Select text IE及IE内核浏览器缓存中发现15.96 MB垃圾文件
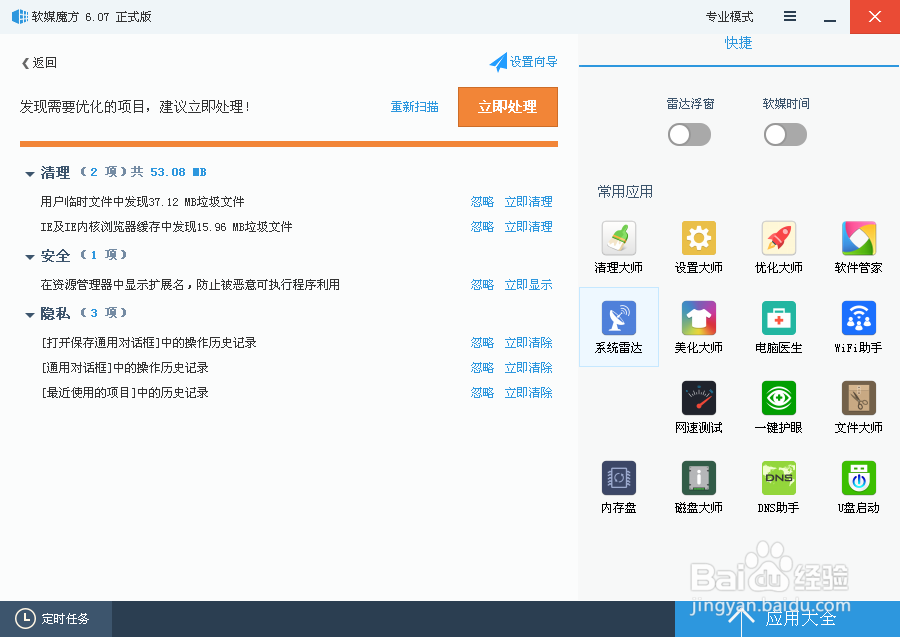900x637 pixels. click(x=166, y=227)
